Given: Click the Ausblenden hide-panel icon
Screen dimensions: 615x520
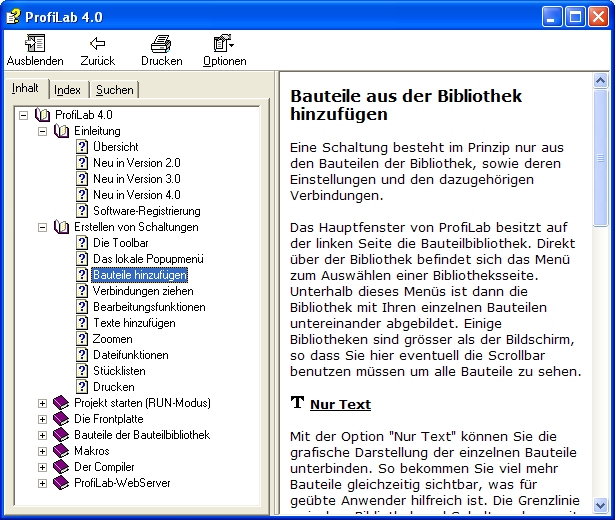Looking at the screenshot, I should point(35,44).
